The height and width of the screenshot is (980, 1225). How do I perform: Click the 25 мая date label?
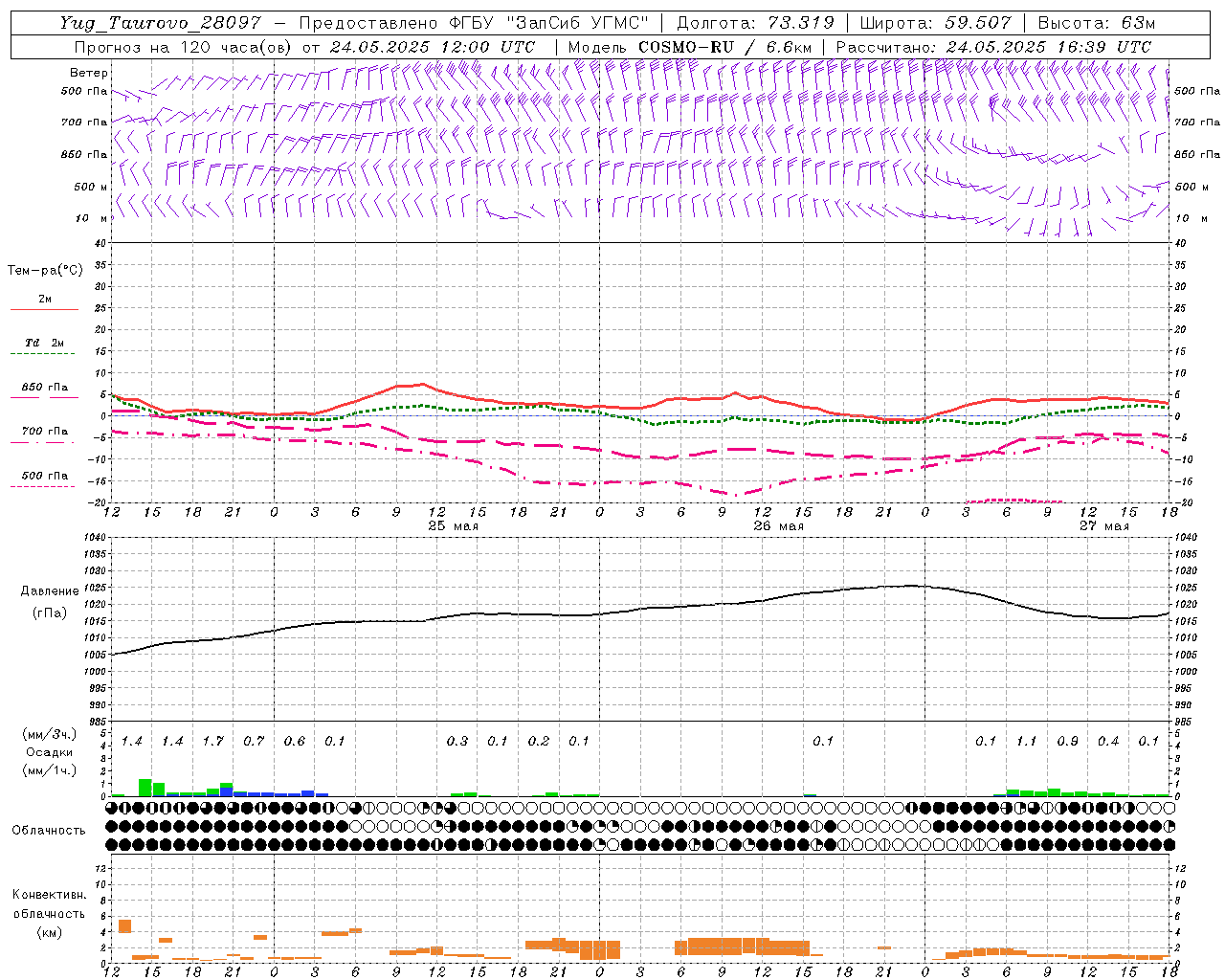[x=453, y=526]
